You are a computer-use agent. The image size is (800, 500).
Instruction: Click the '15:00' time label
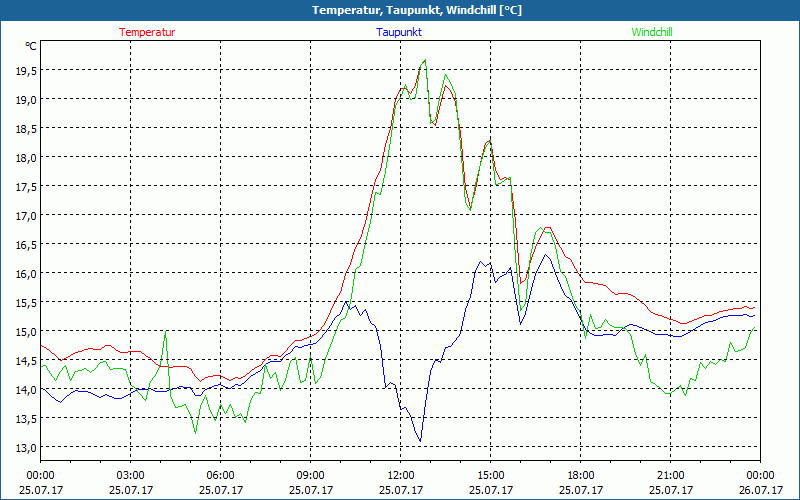point(491,476)
